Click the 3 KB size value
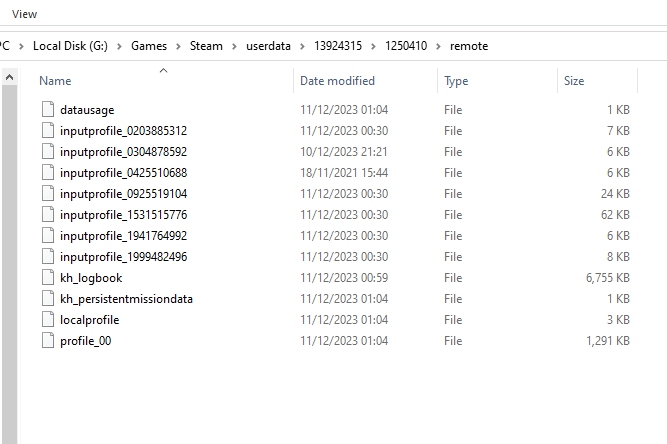The height and width of the screenshot is (444, 667). pyautogui.click(x=618, y=320)
